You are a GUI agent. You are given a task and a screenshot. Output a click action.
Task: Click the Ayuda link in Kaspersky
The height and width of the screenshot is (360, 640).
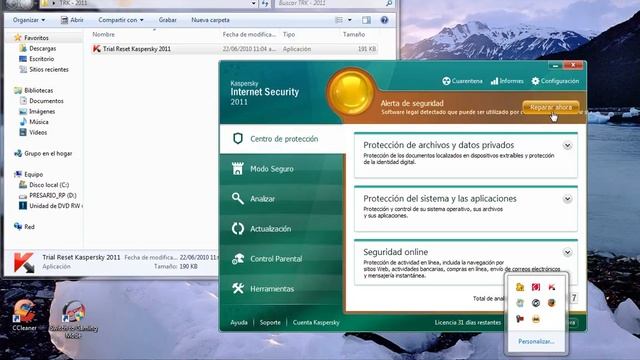[x=239, y=322]
